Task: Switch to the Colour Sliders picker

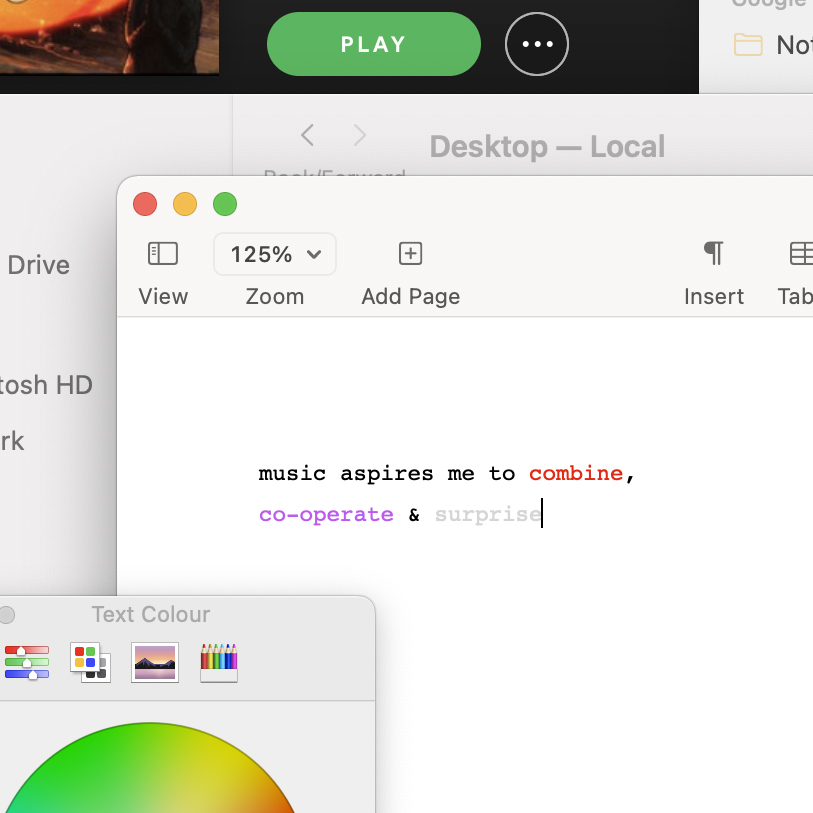Action: click(x=27, y=662)
